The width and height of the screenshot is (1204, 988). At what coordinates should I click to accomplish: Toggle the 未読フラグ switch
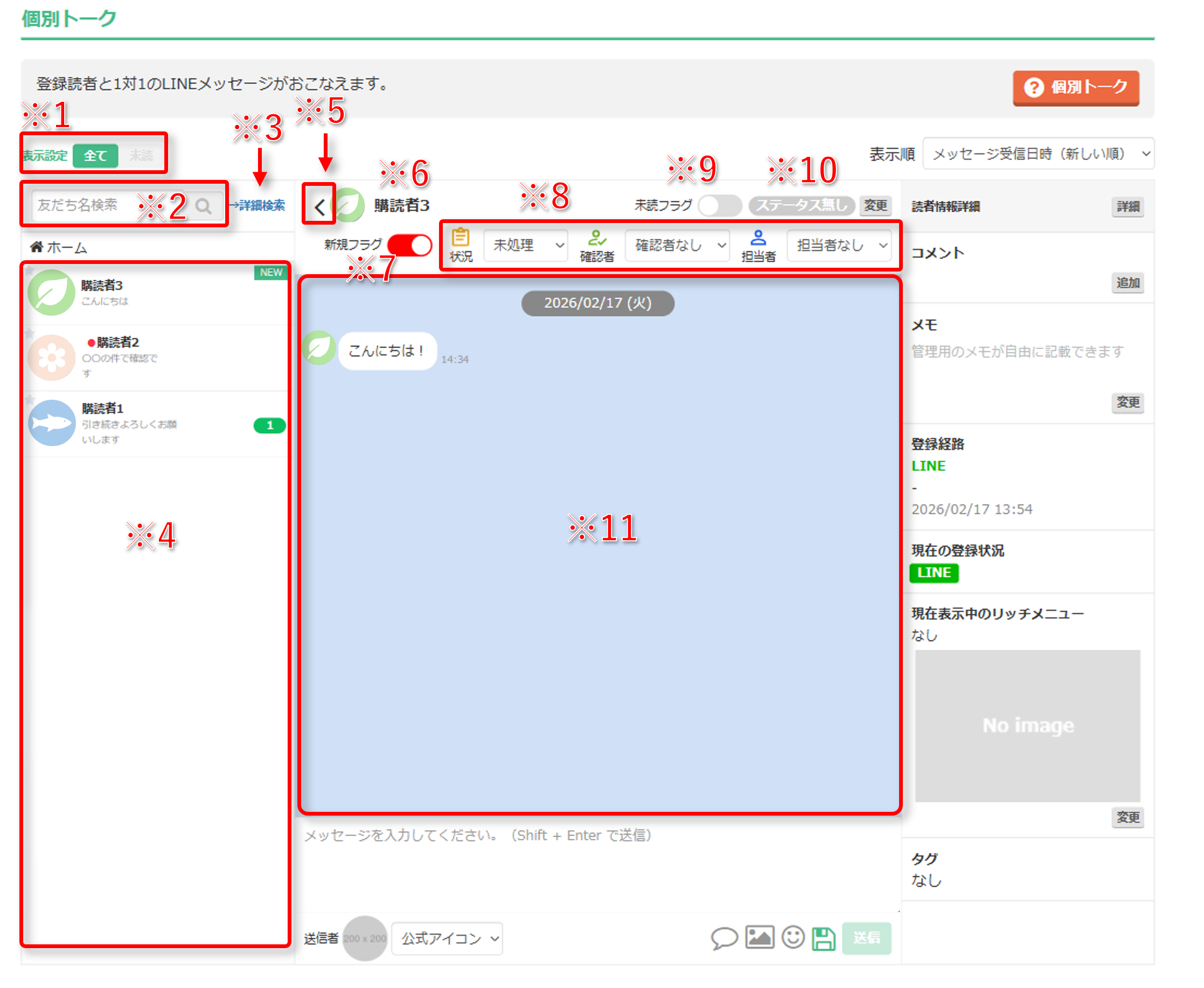(719, 205)
